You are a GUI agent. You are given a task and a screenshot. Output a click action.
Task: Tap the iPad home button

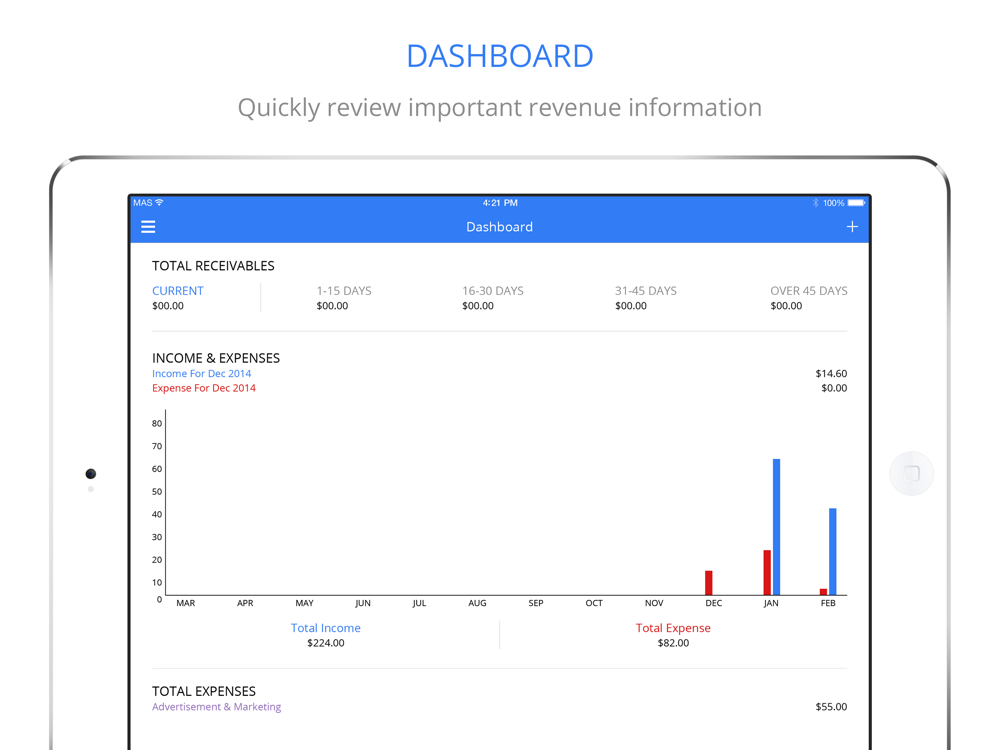911,473
